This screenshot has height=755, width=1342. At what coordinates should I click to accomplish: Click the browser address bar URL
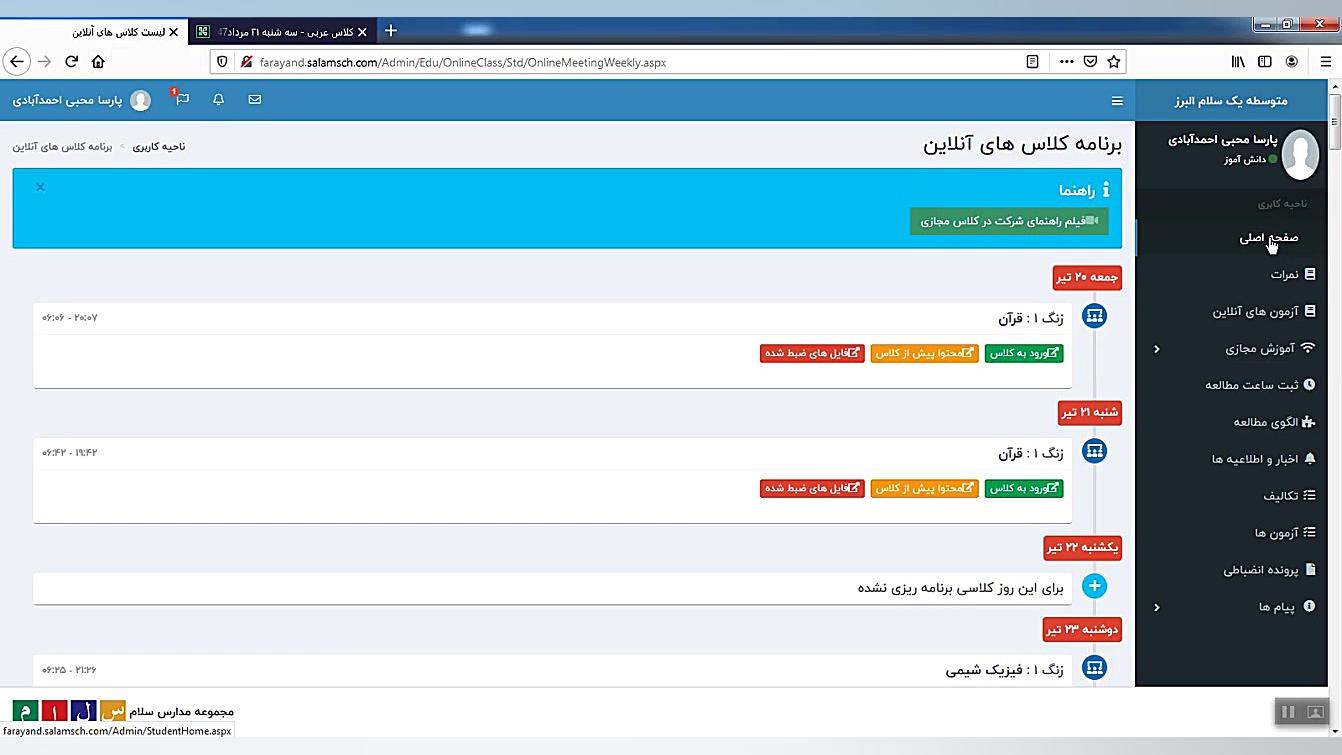tap(463, 62)
